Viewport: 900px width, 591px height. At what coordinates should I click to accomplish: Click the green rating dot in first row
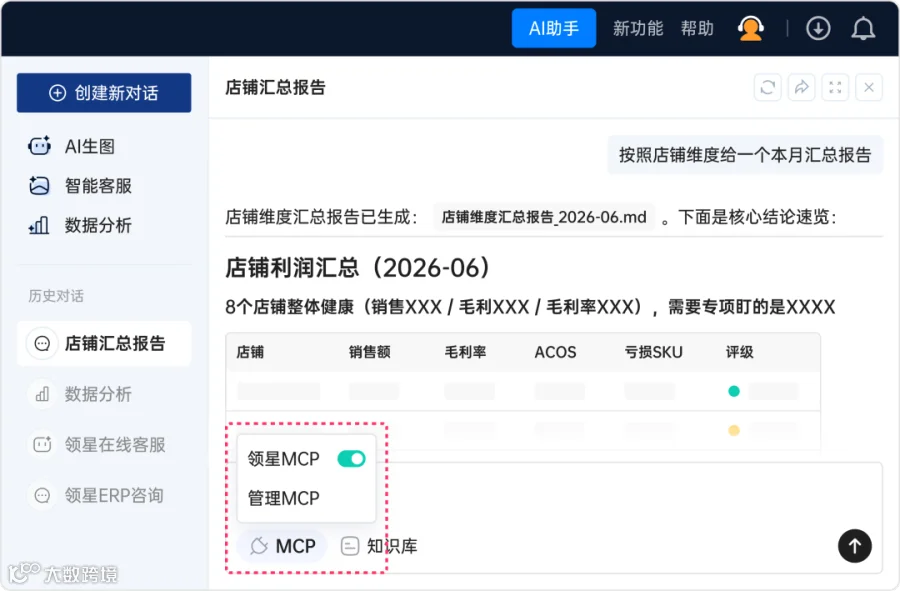734,391
